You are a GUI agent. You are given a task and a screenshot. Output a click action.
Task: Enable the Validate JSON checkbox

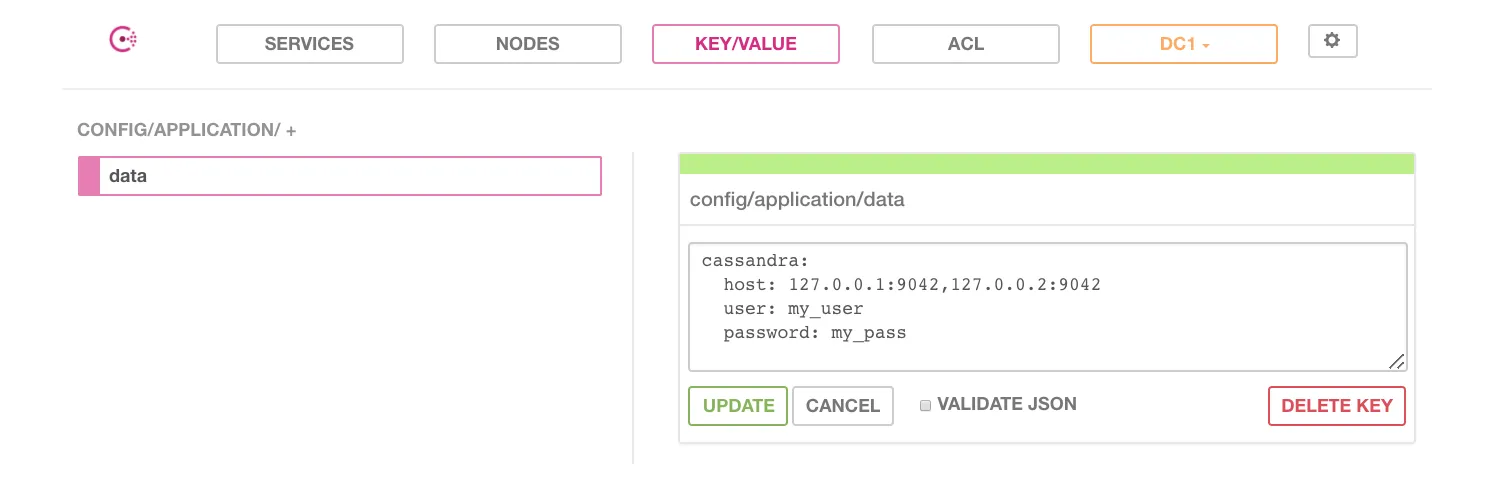pyautogui.click(x=926, y=405)
